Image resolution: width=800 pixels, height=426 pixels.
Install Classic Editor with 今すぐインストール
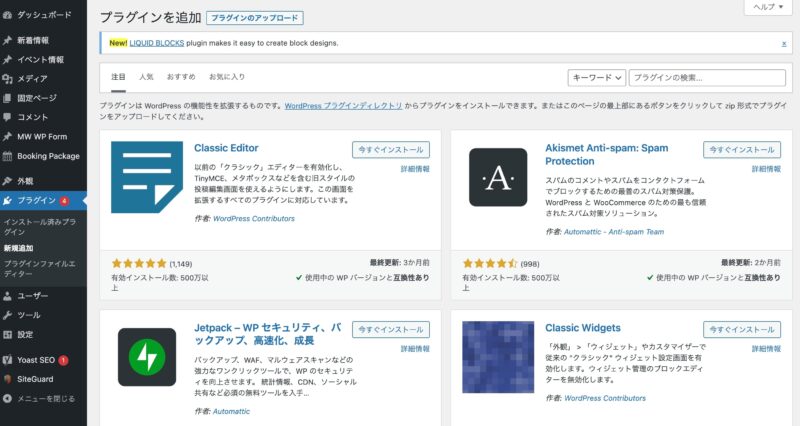click(x=391, y=149)
